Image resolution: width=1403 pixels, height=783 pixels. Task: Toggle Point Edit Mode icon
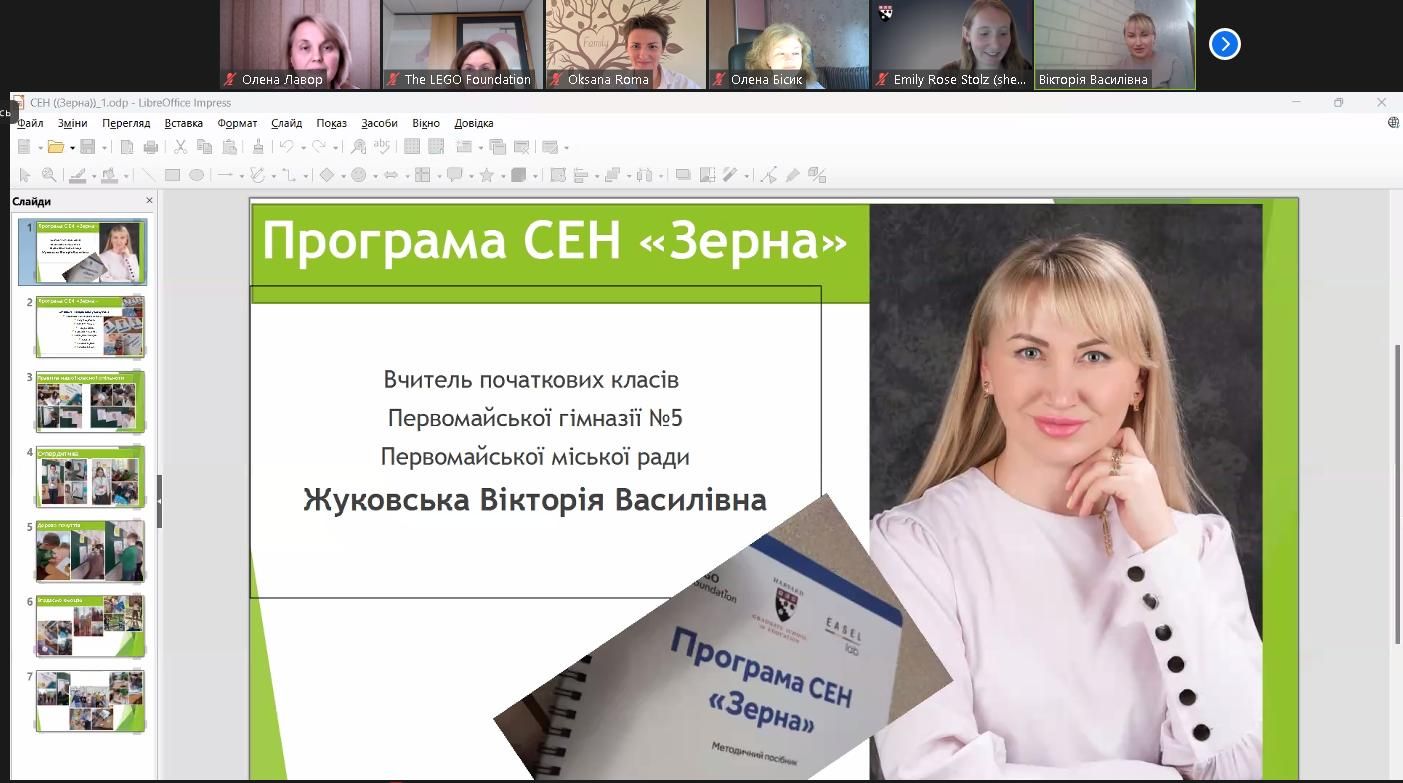coord(769,175)
